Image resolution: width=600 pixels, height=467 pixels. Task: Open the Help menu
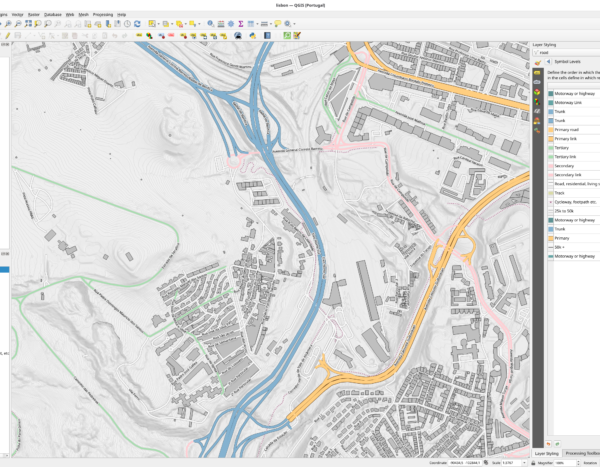122,15
